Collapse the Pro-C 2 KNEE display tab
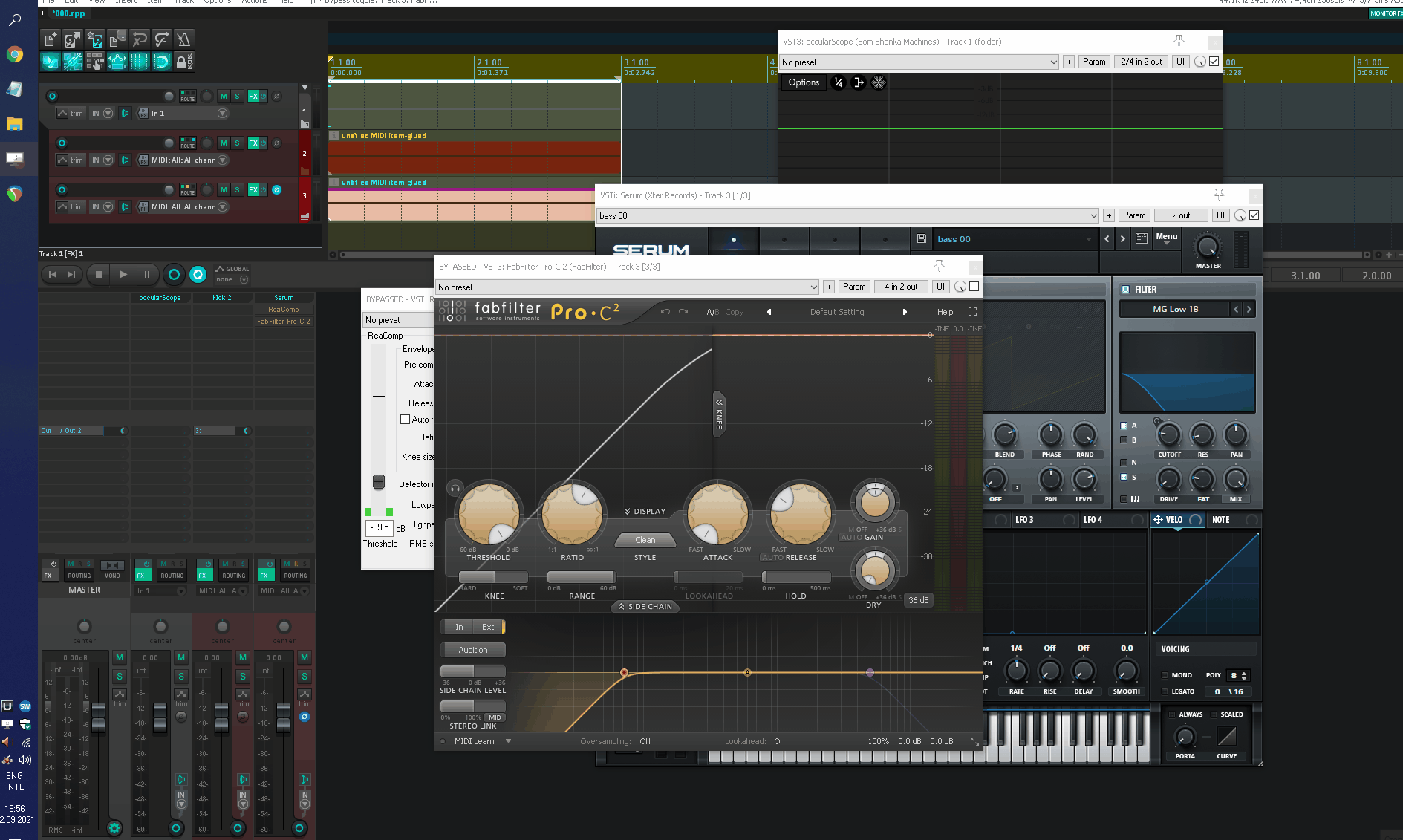 719,414
